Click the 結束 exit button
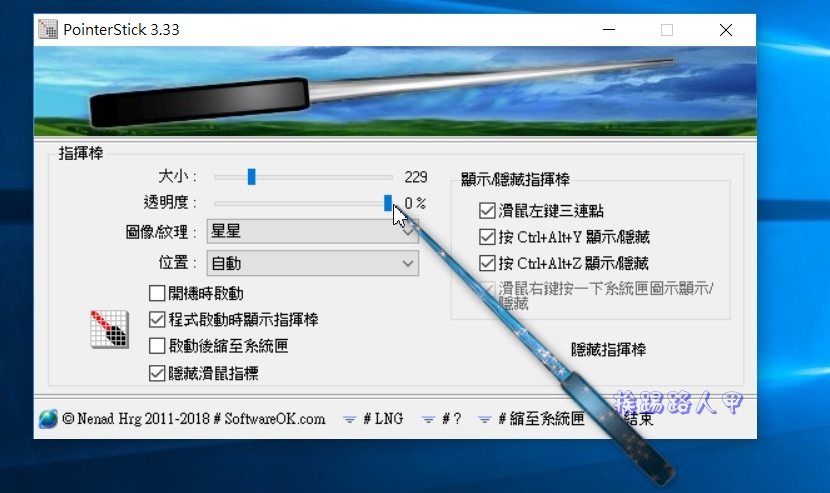 (638, 419)
